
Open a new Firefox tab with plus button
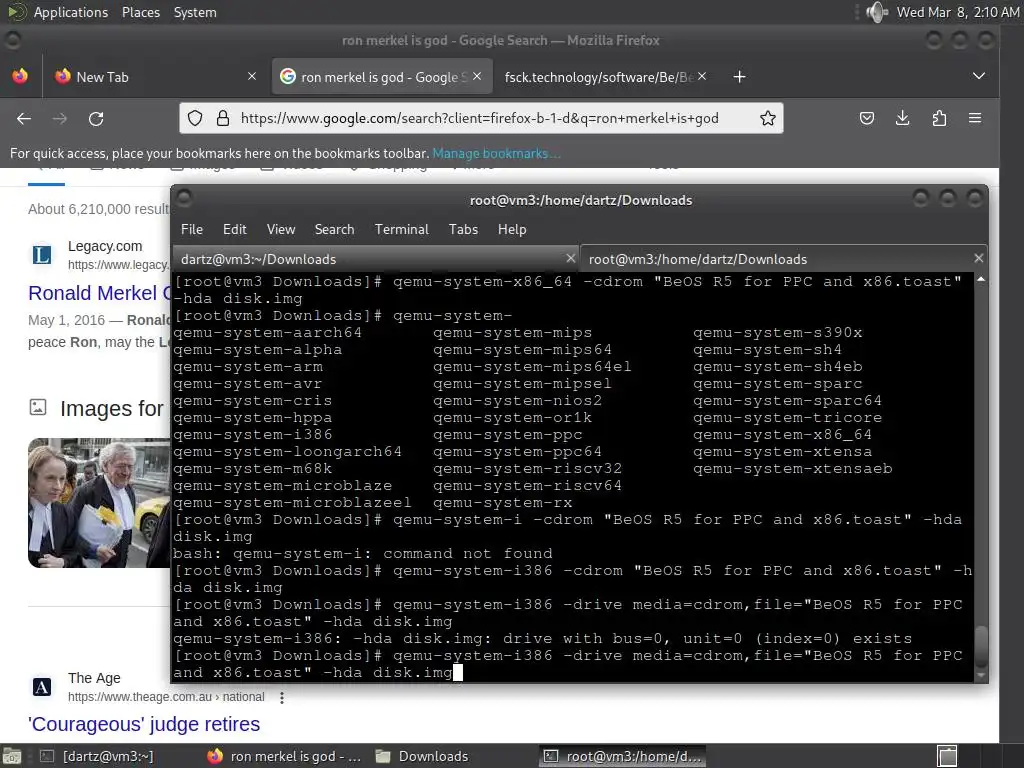pos(739,77)
